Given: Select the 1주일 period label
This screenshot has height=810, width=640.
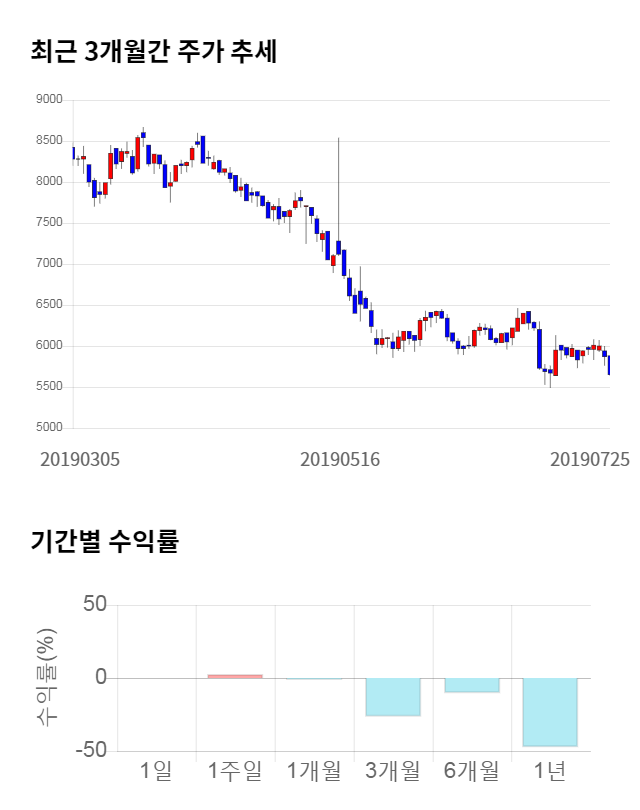Looking at the screenshot, I should point(235,771).
